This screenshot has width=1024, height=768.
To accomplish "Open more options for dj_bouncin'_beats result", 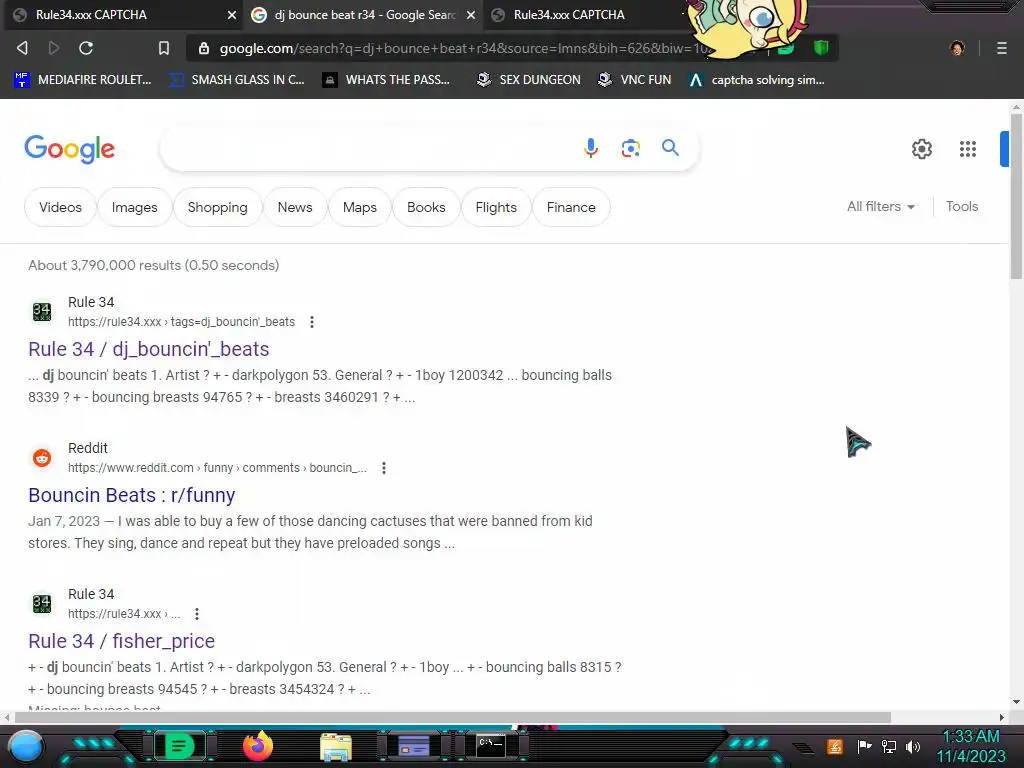I will point(312,322).
